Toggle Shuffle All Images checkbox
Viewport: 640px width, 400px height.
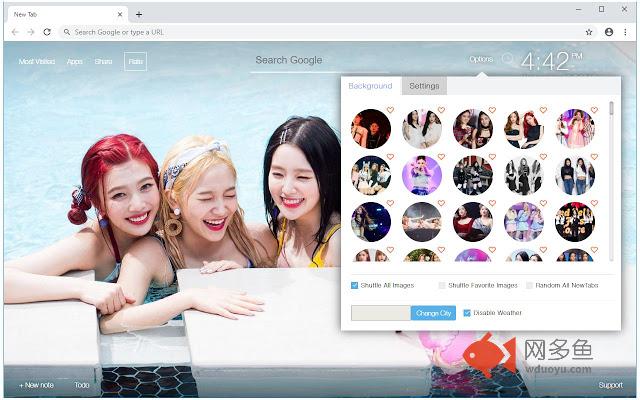pos(354,285)
